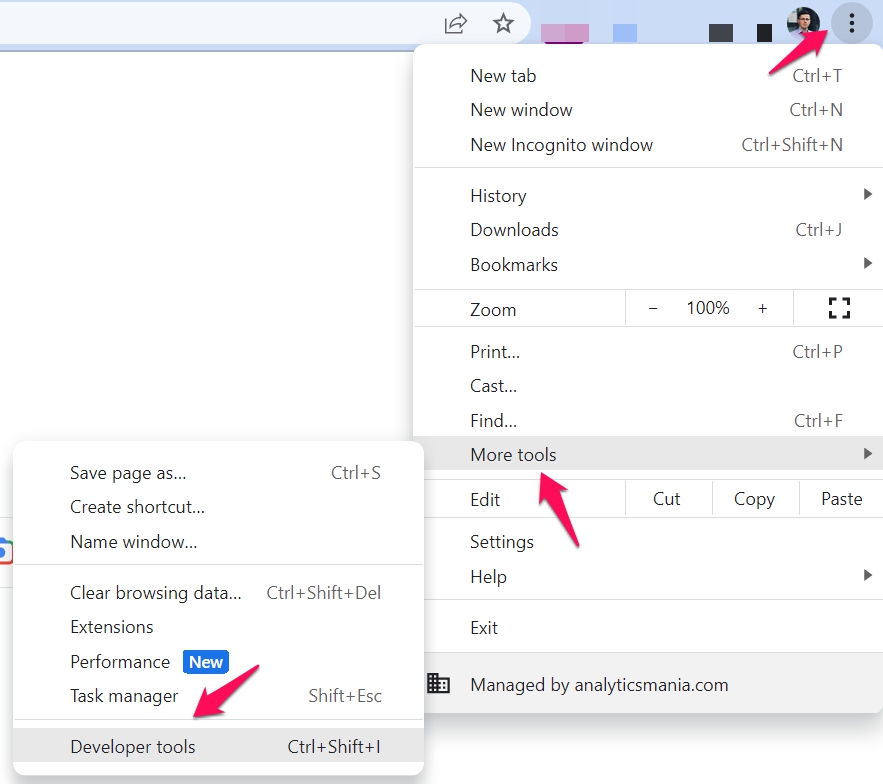Open Task manager entry
The height and width of the screenshot is (784, 883).
(x=124, y=696)
